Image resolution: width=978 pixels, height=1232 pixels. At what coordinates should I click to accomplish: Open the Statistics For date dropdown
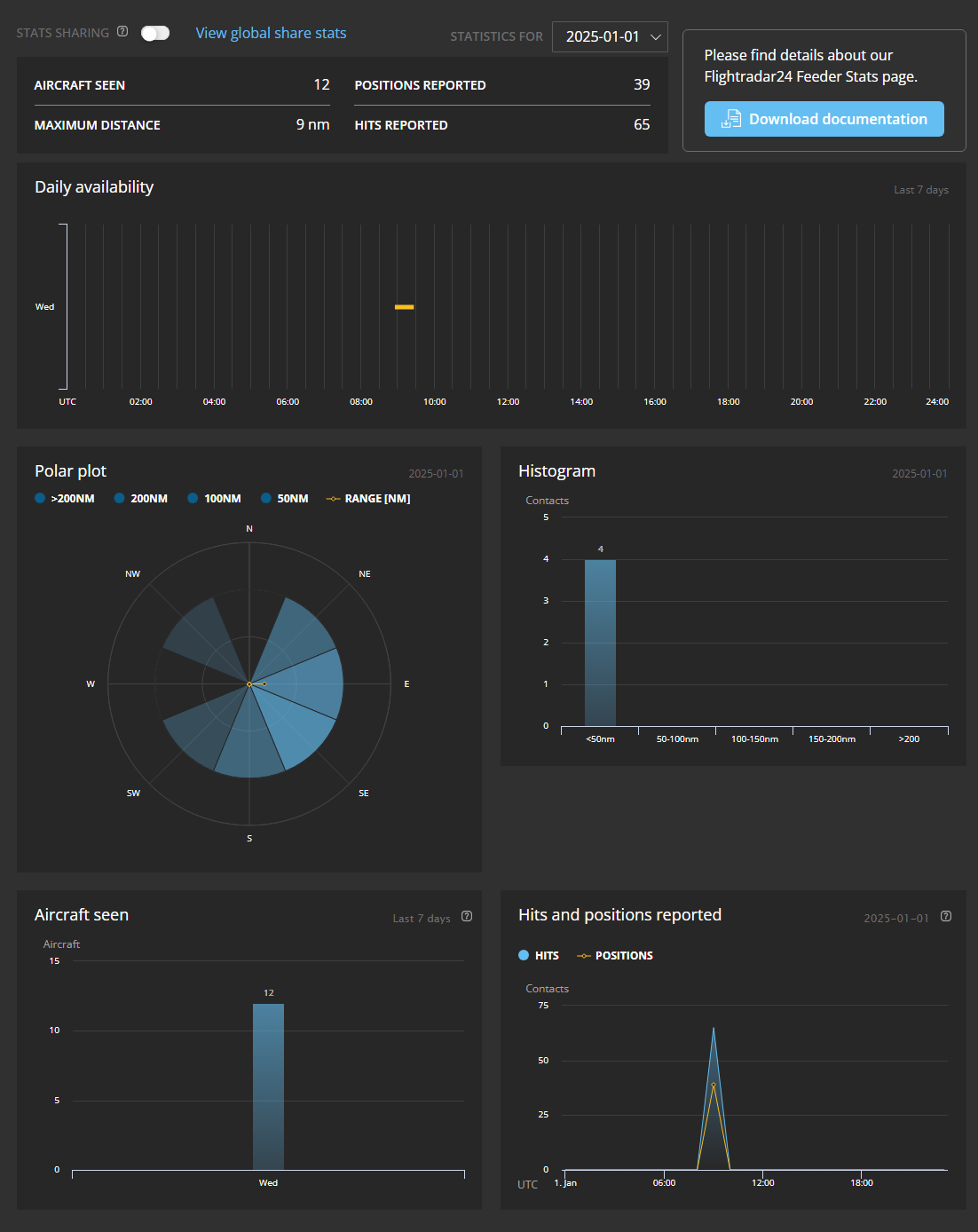609,37
